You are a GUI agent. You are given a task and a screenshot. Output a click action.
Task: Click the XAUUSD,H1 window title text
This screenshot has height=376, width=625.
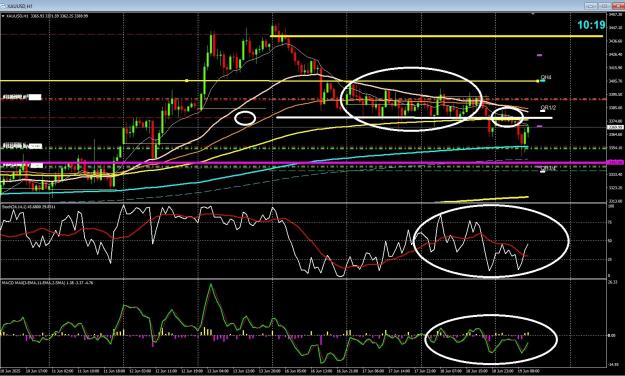[x=21, y=6]
